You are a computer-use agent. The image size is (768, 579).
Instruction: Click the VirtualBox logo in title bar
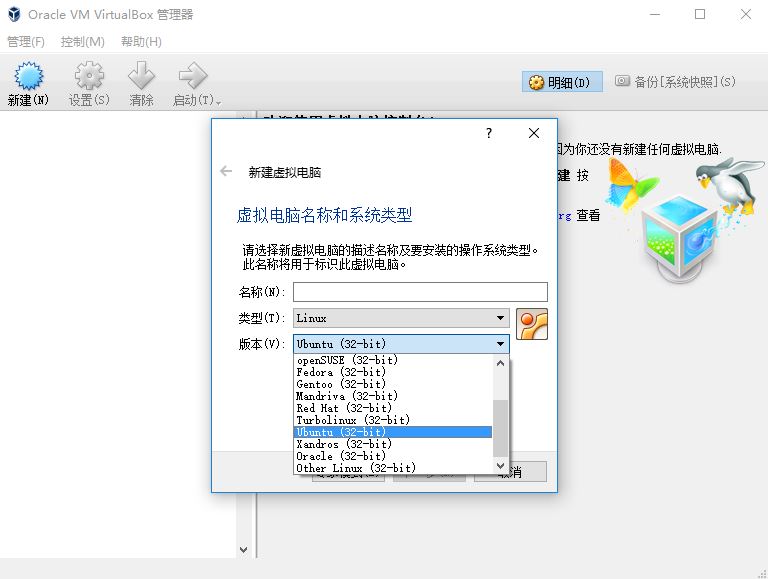(x=14, y=14)
